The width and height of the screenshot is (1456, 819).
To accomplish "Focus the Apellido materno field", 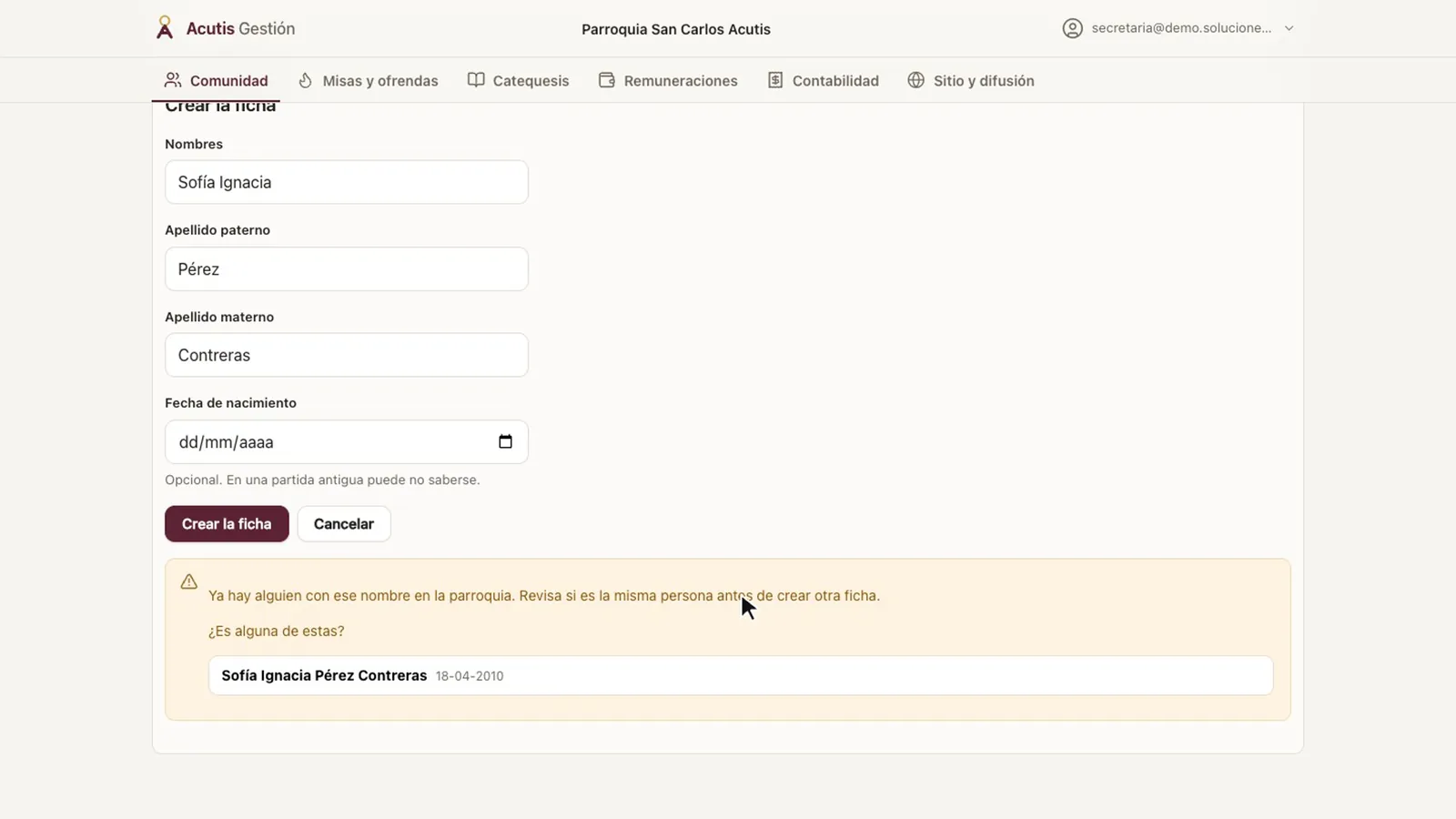I will pos(347,355).
